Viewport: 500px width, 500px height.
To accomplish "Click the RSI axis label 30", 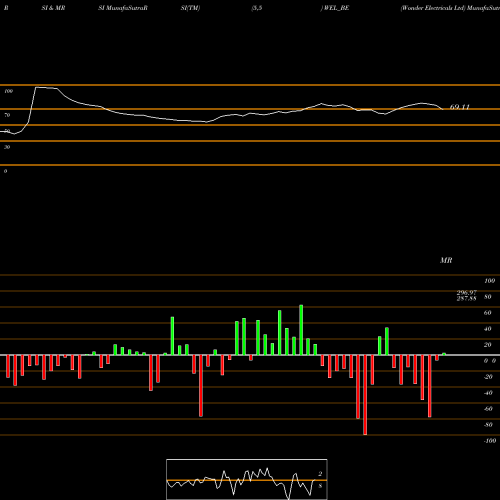I will [7, 147].
